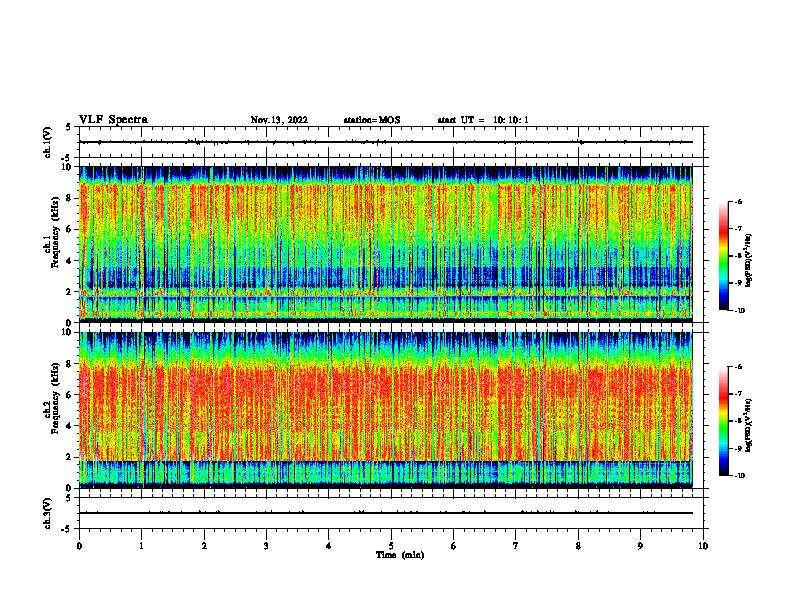Screen dimensions: 792x612
Task: Click the time axis tick label "6"
Action: pyautogui.click(x=454, y=546)
